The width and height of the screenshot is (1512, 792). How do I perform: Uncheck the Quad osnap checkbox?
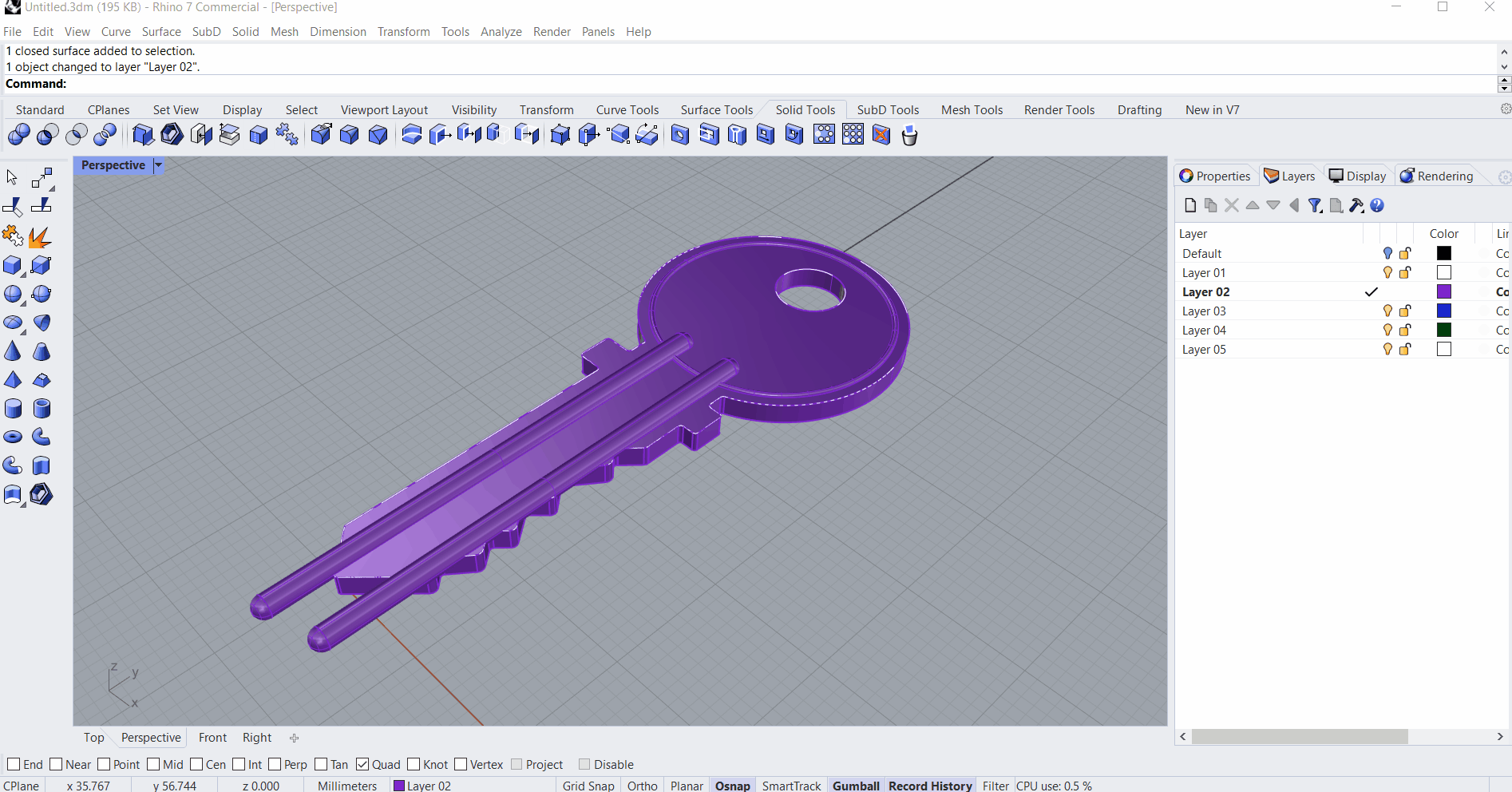[x=362, y=764]
